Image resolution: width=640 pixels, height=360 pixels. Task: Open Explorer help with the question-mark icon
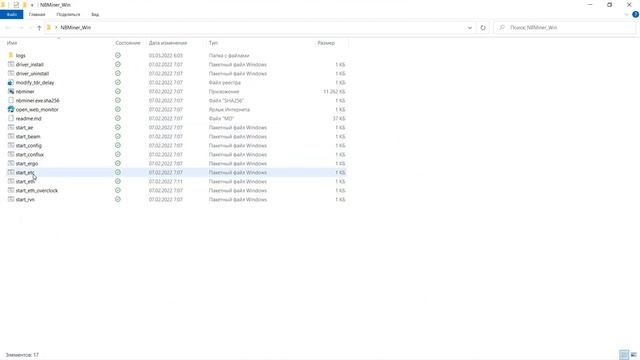pos(636,14)
